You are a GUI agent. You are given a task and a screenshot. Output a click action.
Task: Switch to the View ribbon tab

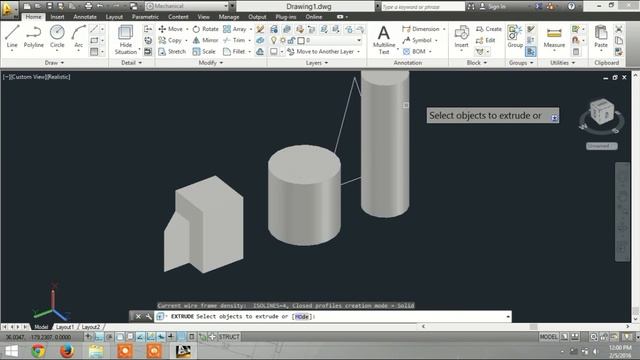tap(203, 17)
